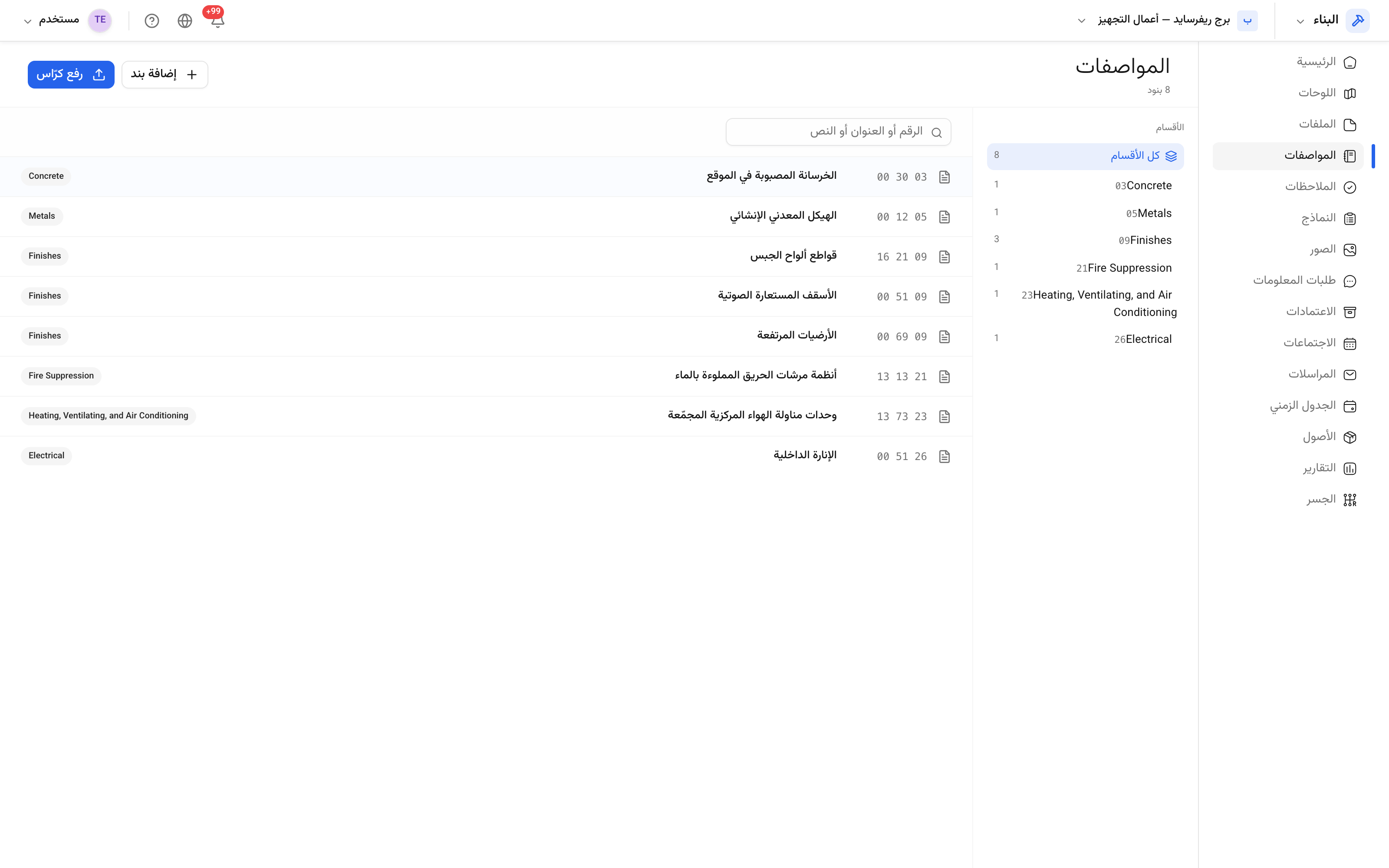Screen dimensions: 1389x868
Task: Open الهيكل المعدني الإنشائي spec row
Action: tap(486, 217)
